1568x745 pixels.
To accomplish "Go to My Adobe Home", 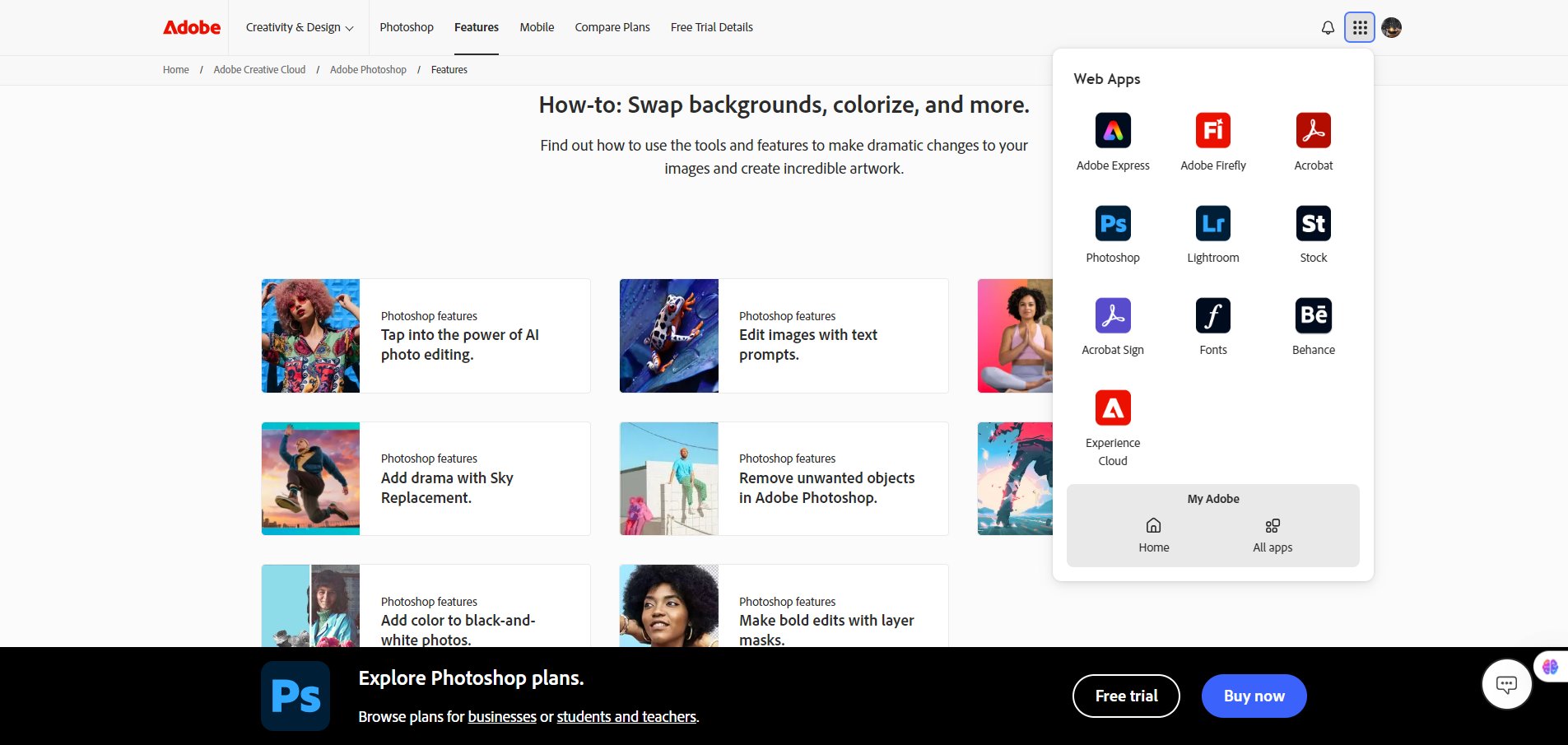I will [x=1154, y=535].
